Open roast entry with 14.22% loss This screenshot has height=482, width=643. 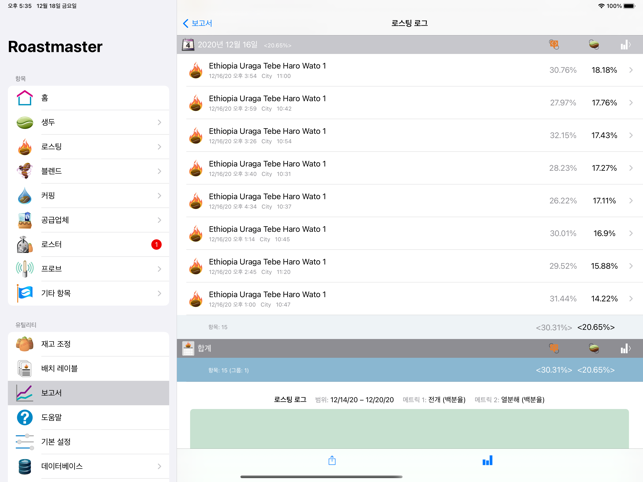tap(410, 299)
